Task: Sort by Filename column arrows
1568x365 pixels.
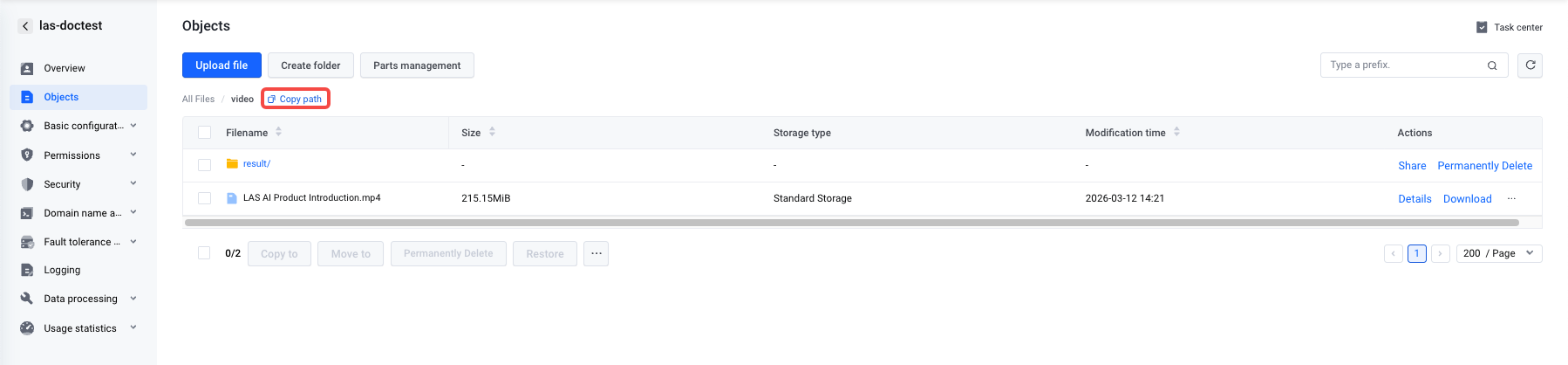Action: [x=278, y=132]
